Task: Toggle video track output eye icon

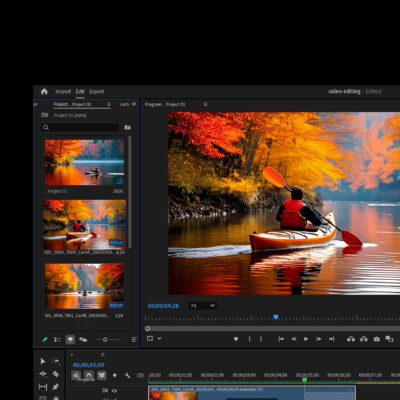Action: 114,391
